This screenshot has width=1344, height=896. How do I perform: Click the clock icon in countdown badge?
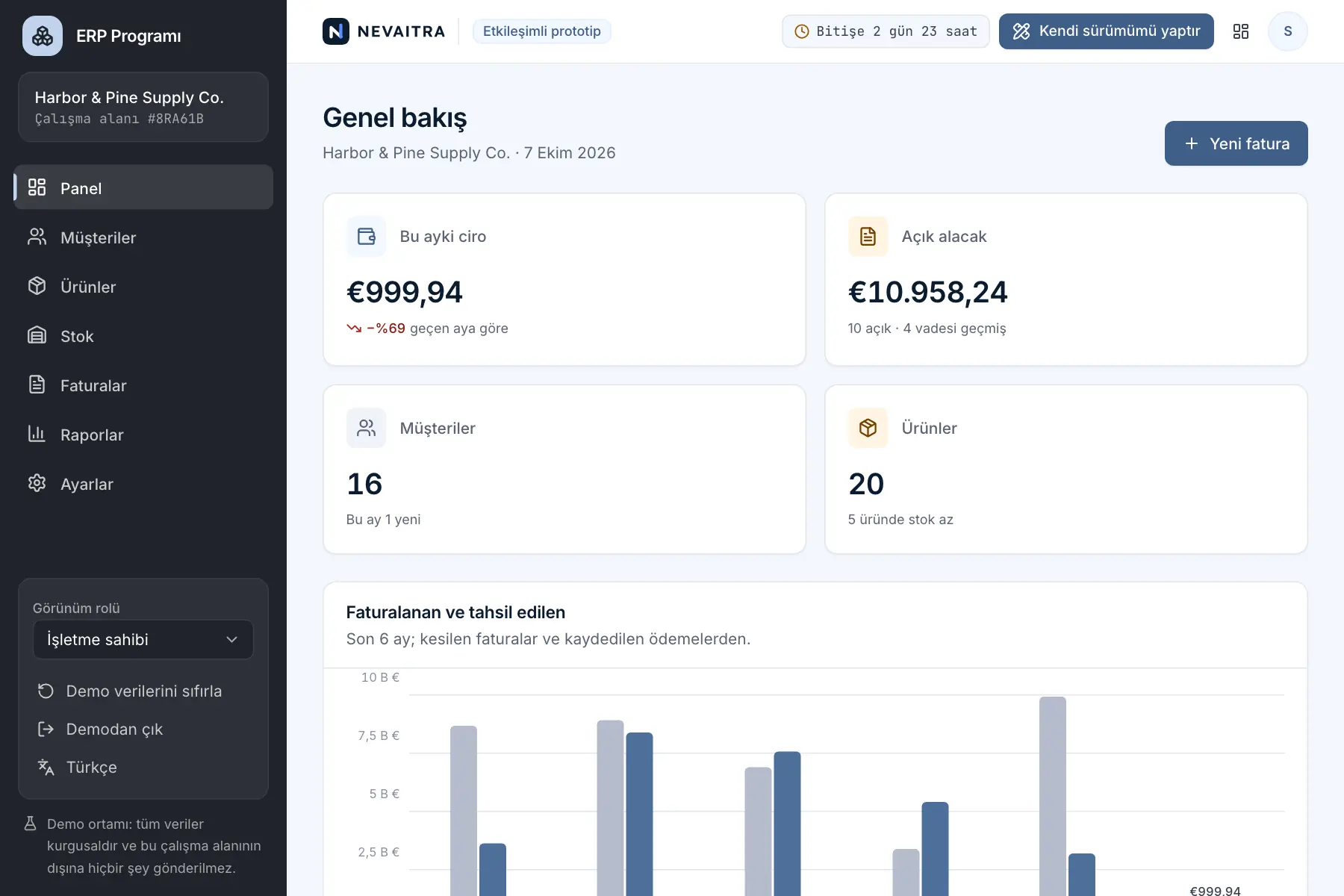coord(802,31)
